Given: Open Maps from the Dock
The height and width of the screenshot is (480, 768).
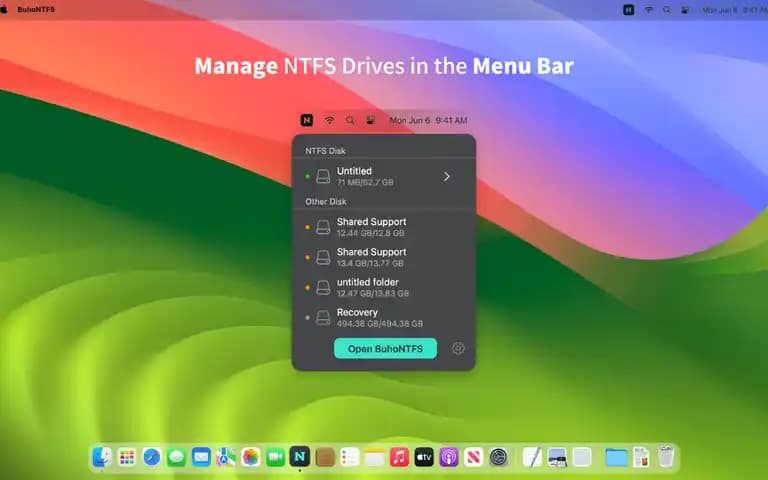Looking at the screenshot, I should pyautogui.click(x=226, y=457).
